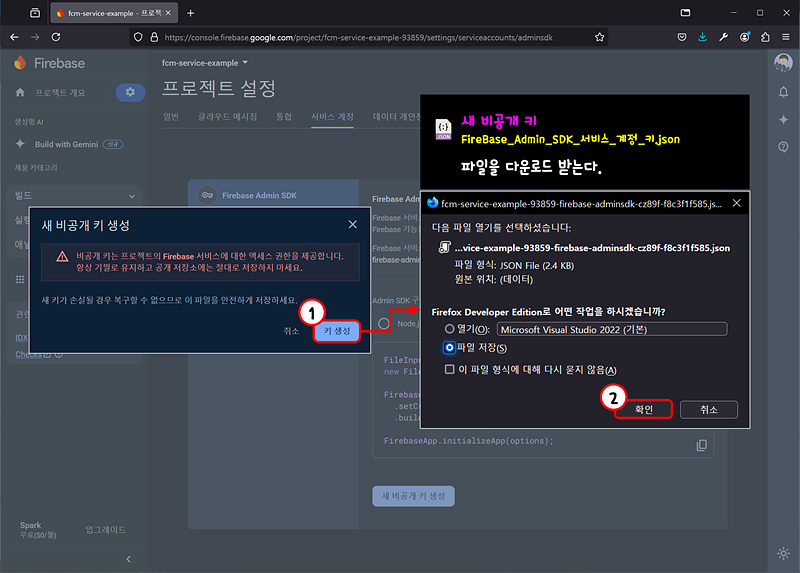The height and width of the screenshot is (573, 800).
Task: Click the IDX link in sidebar
Action: coord(21,338)
